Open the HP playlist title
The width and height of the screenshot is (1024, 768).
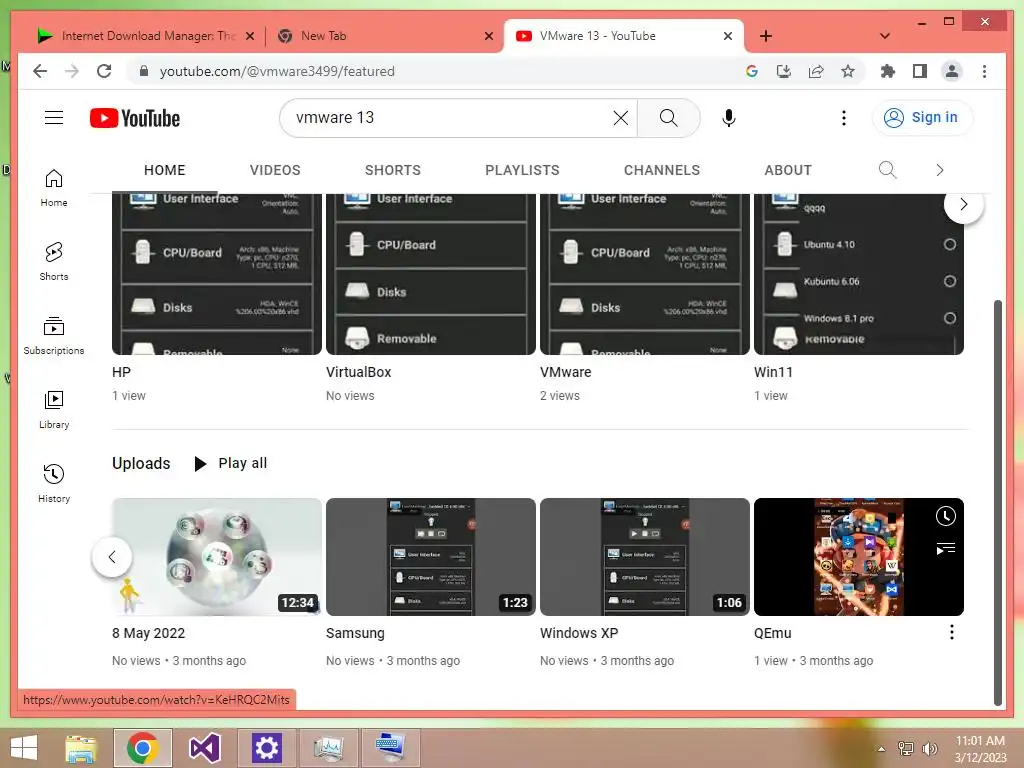click(x=121, y=372)
